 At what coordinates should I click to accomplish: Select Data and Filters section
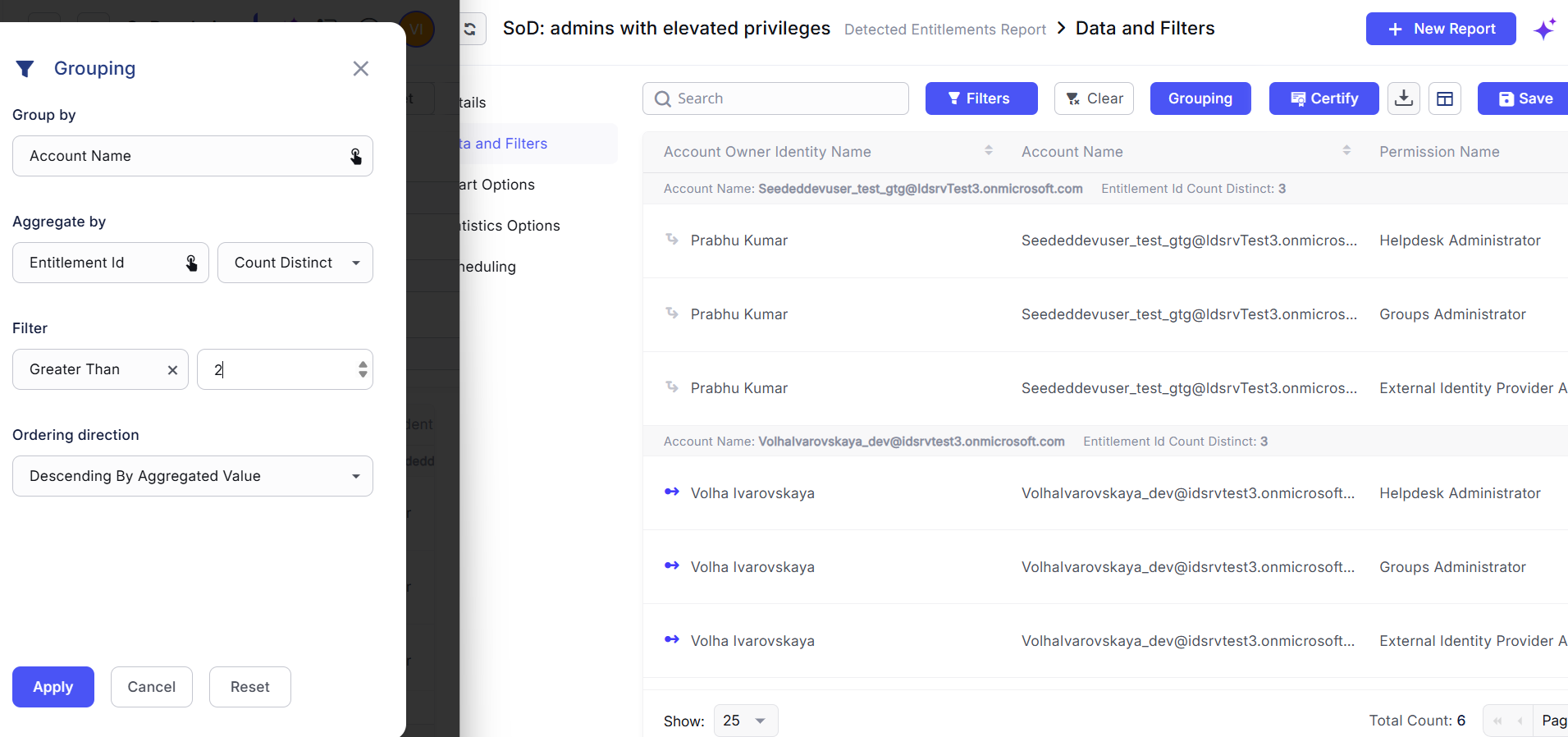(x=538, y=144)
